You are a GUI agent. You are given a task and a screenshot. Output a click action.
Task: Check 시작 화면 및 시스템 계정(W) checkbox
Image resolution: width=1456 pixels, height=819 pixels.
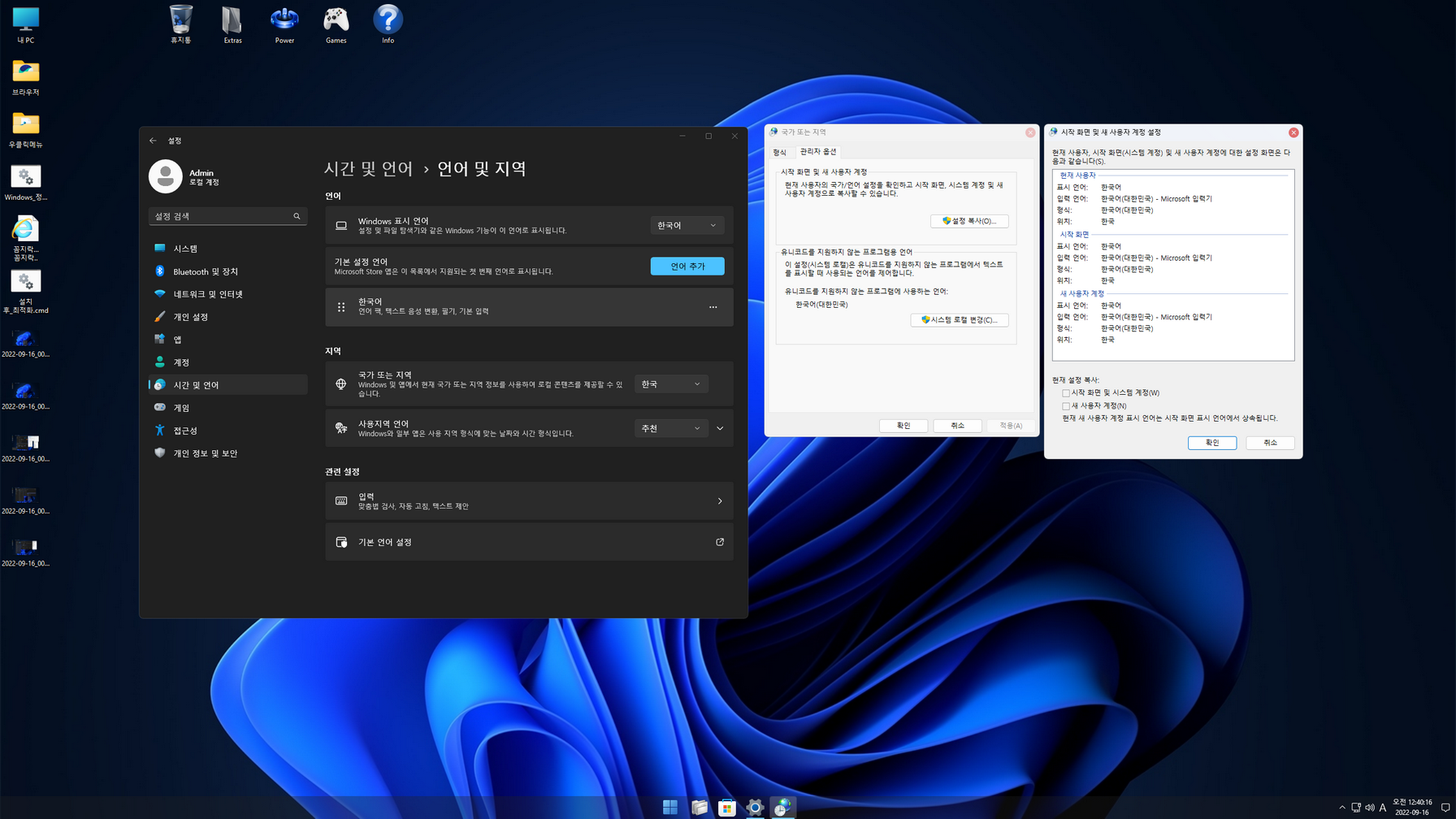1066,393
